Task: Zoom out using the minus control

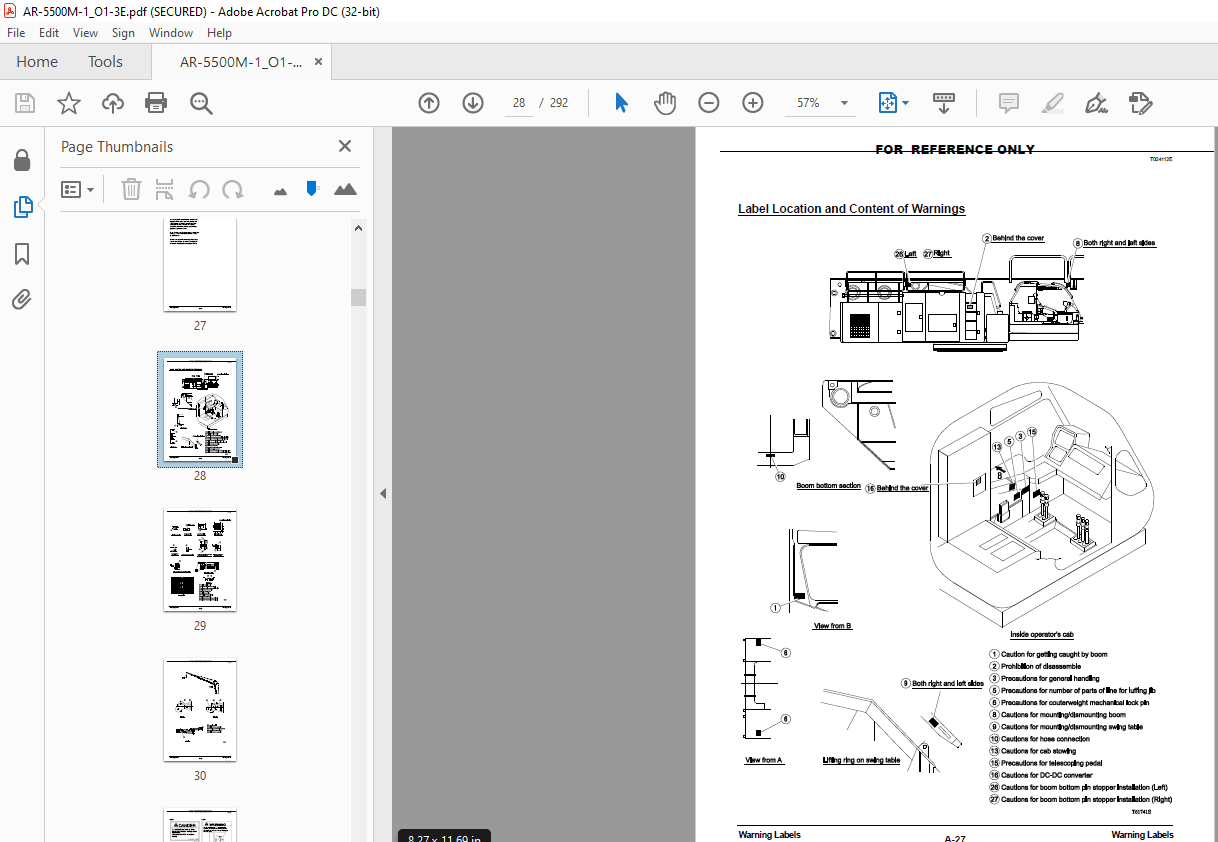Action: [x=708, y=103]
